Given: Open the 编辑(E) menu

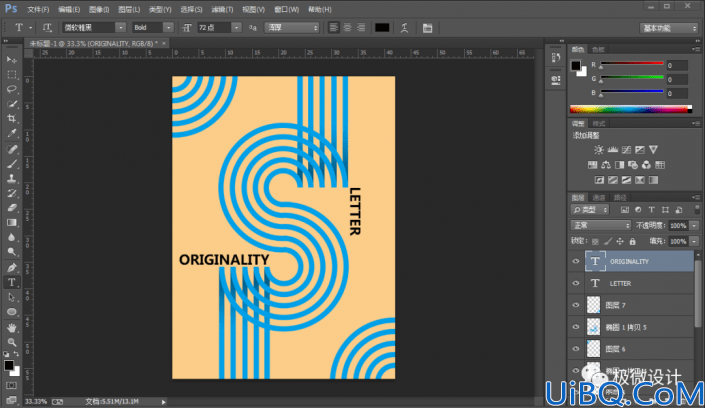Looking at the screenshot, I should [68, 9].
